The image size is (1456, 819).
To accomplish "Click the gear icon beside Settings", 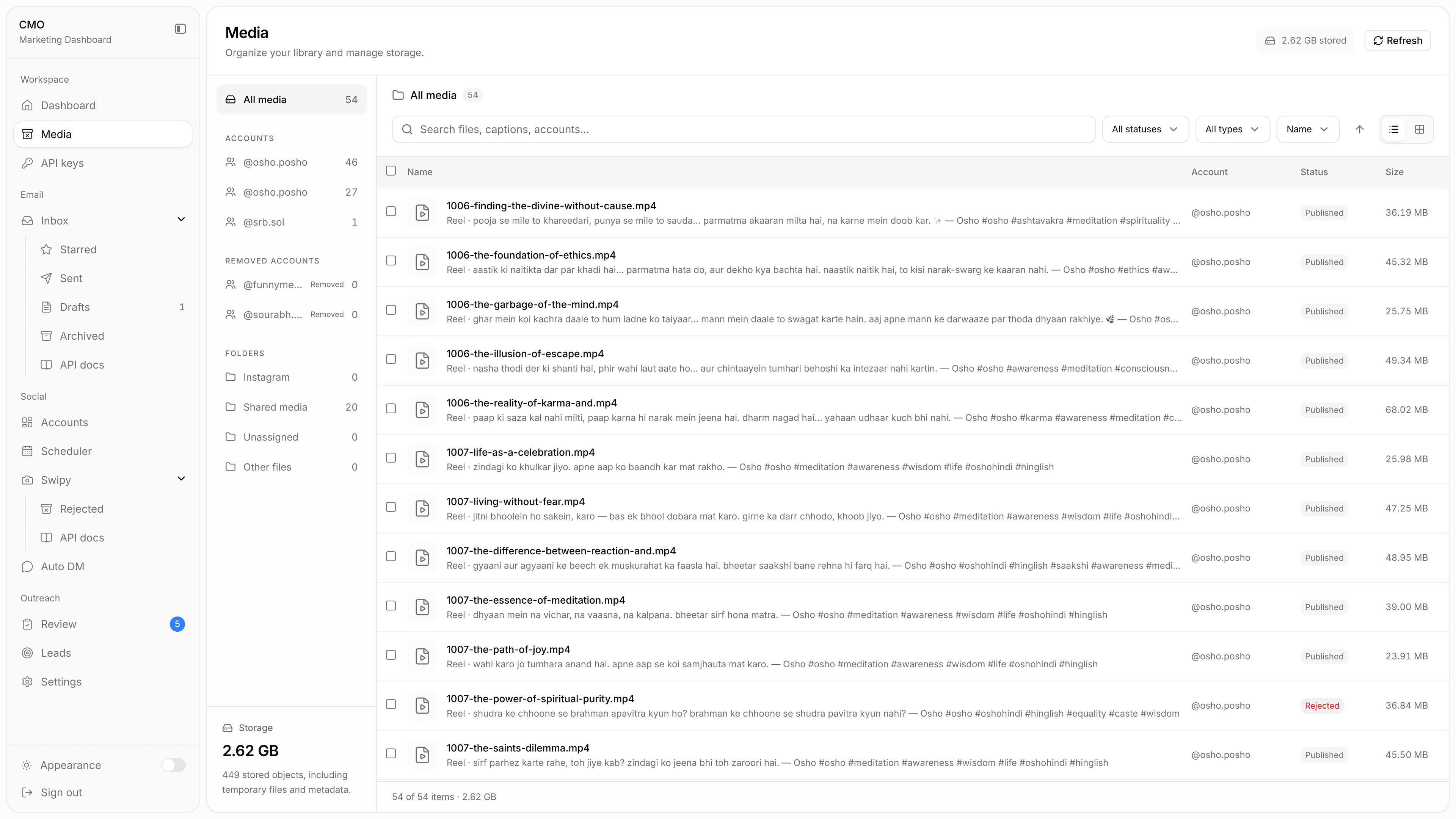I will coord(27,682).
